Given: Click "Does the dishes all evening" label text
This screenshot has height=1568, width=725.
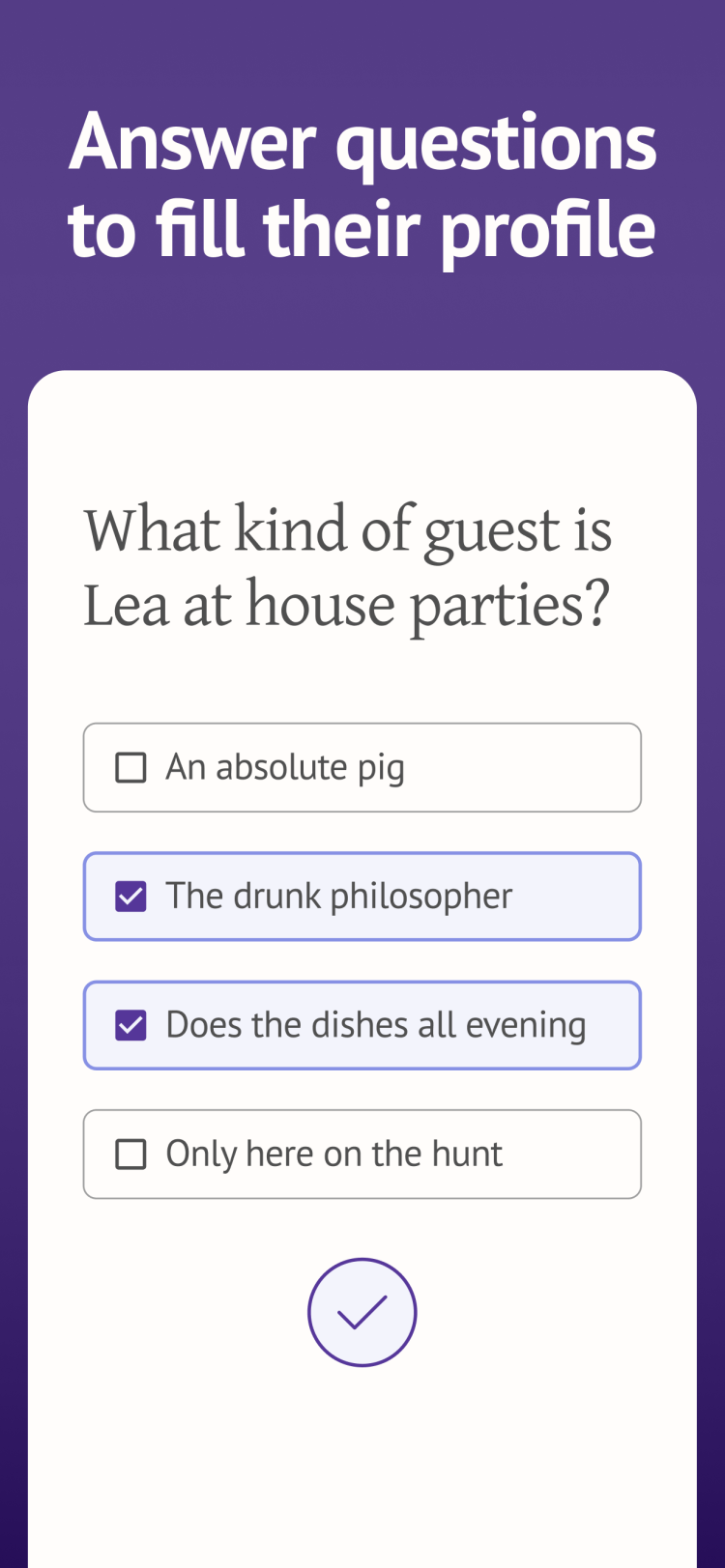Looking at the screenshot, I should click(375, 1025).
